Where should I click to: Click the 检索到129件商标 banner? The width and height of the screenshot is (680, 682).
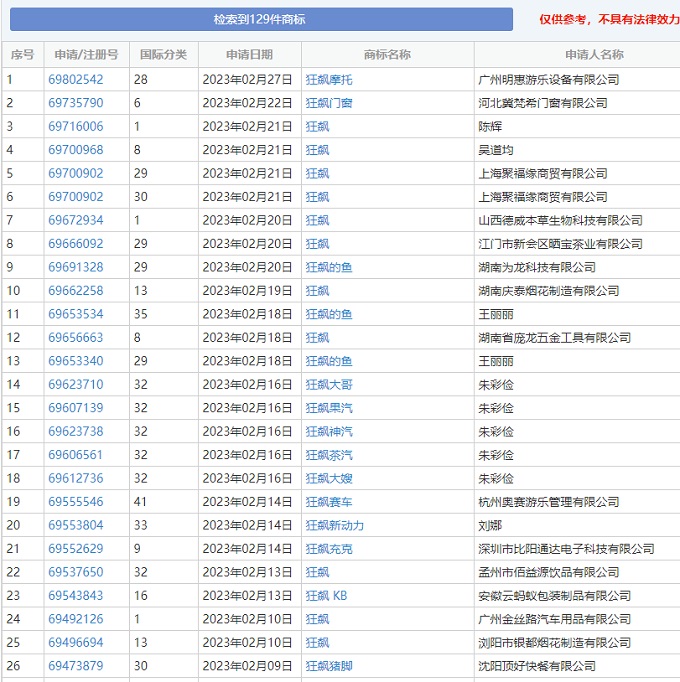[x=261, y=19]
